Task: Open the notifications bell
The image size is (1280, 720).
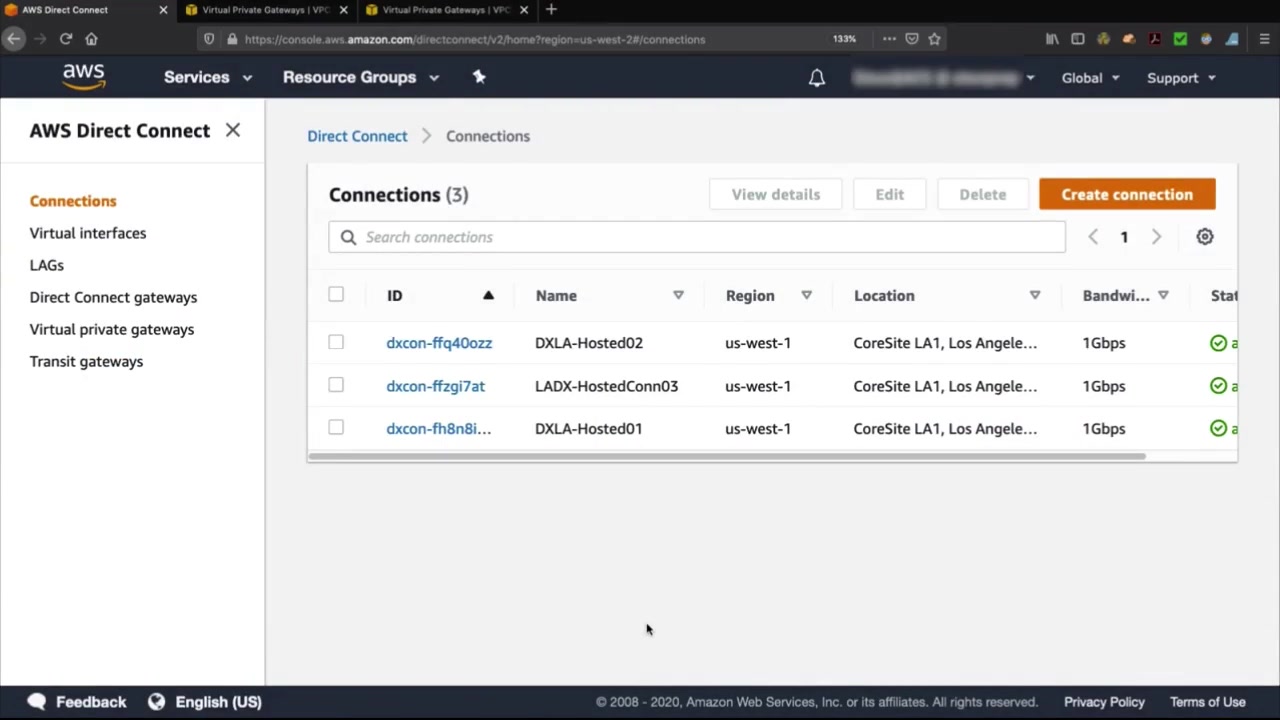Action: pos(817,78)
